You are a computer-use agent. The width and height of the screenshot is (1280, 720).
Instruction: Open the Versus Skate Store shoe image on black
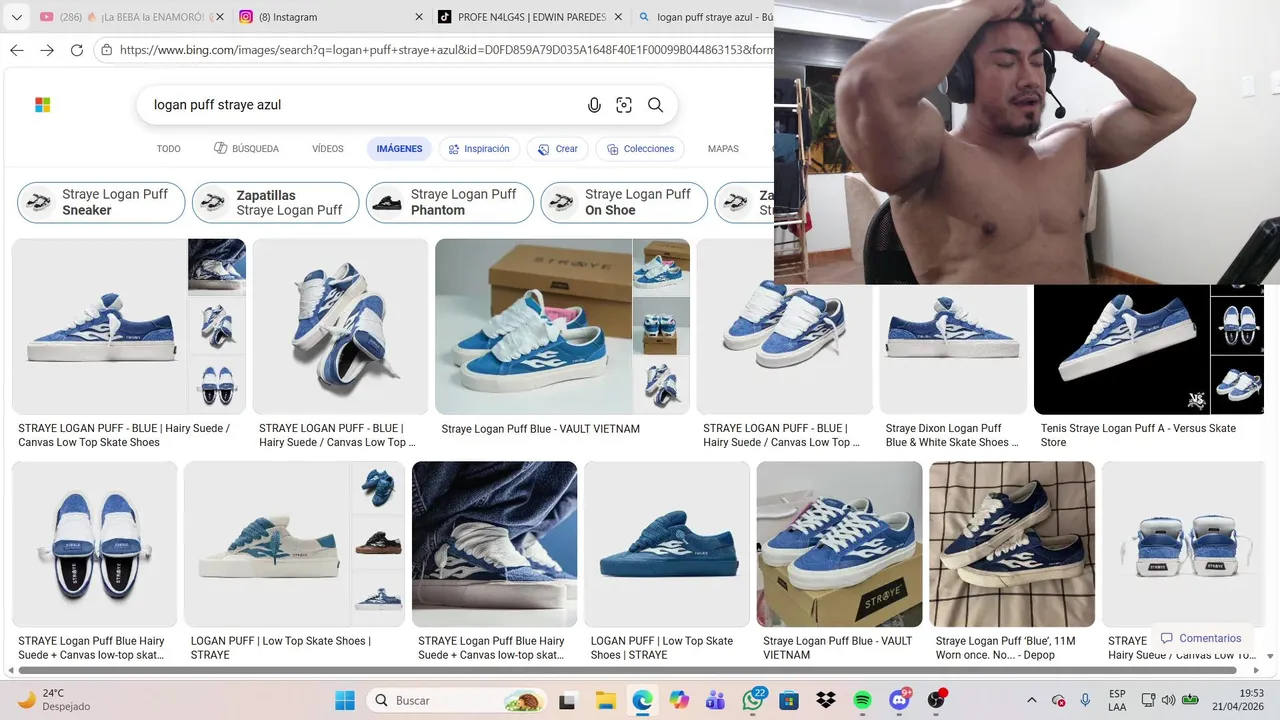click(1122, 350)
